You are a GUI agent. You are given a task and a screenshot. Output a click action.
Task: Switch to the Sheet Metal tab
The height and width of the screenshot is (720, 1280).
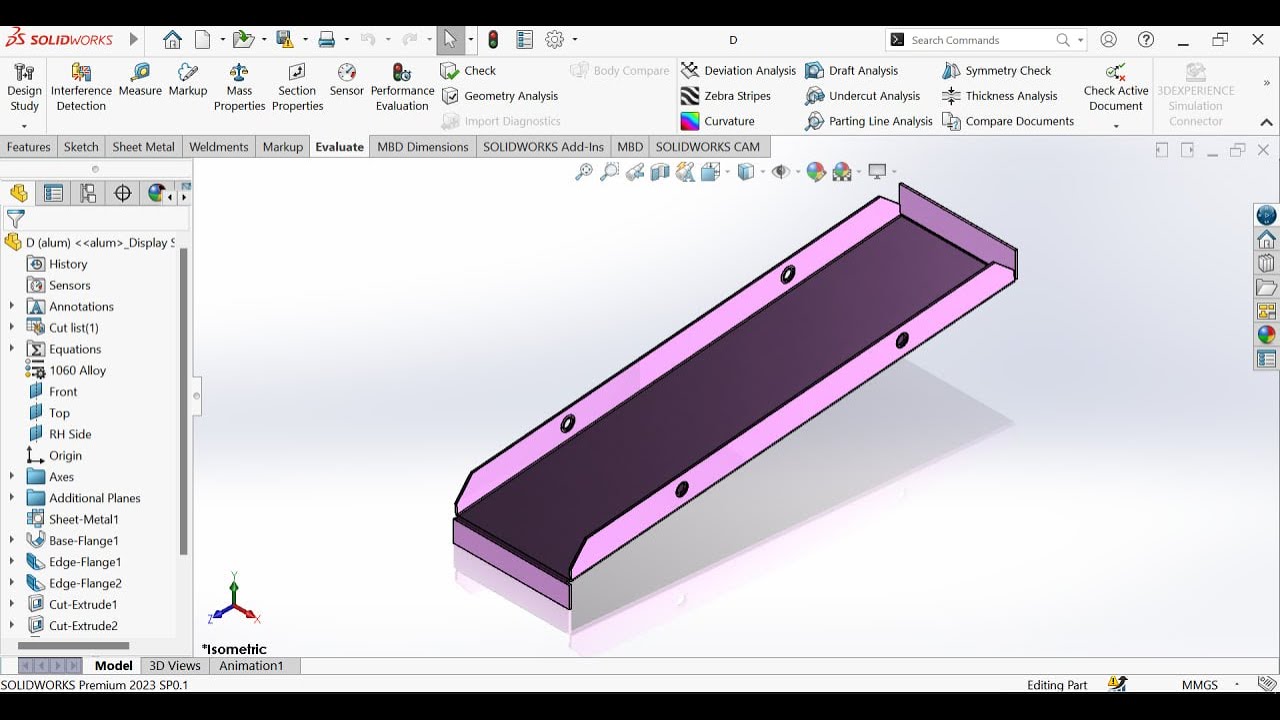tap(143, 147)
